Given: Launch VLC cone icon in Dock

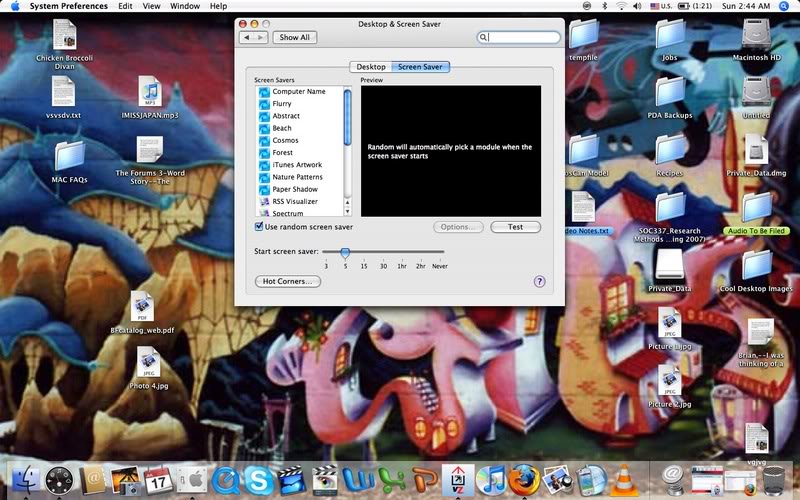Looking at the screenshot, I should tap(624, 481).
